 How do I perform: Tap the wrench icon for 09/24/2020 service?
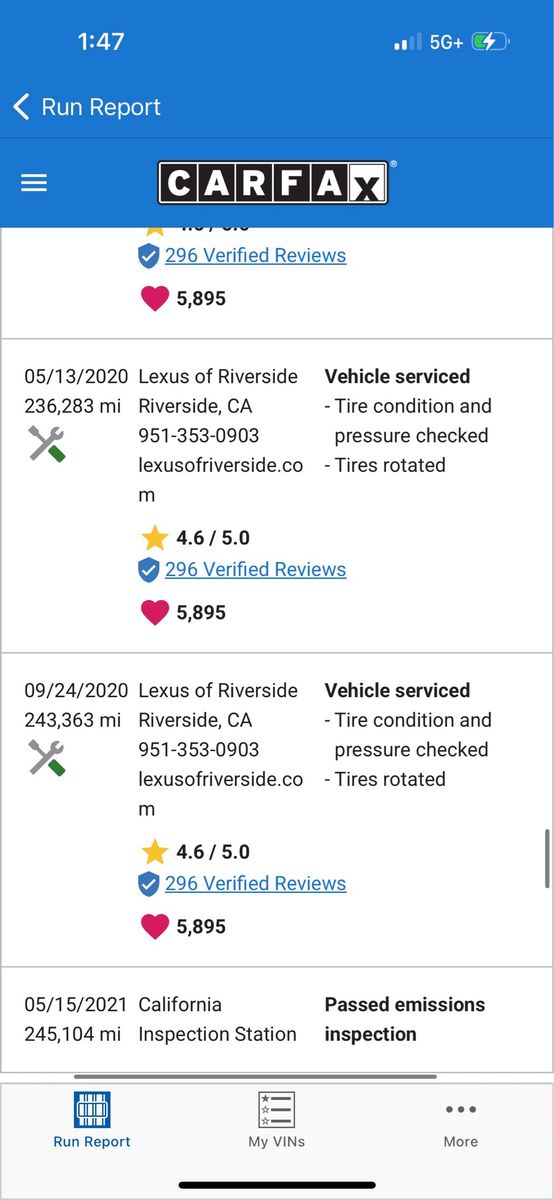click(x=47, y=756)
